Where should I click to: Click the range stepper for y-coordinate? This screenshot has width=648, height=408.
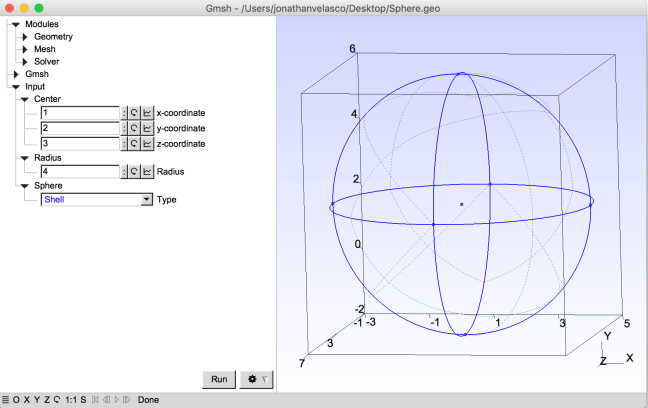[x=125, y=129]
